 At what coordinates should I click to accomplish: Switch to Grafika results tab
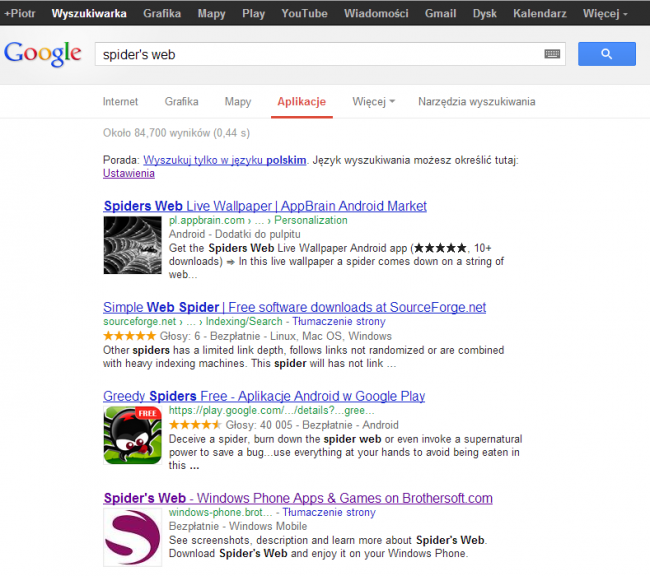point(182,102)
